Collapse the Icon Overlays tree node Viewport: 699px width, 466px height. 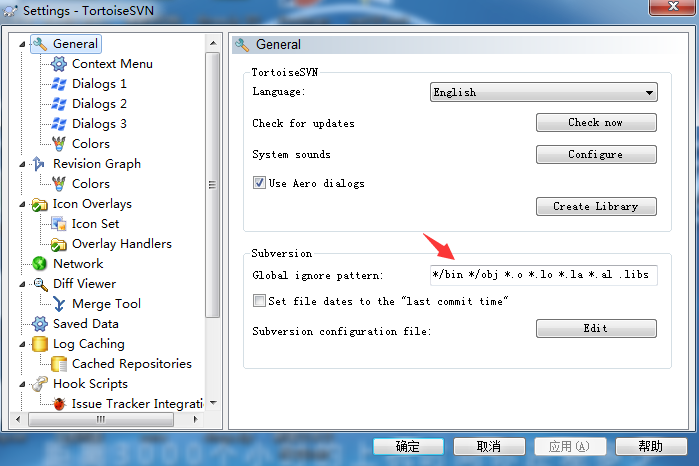tap(22, 204)
